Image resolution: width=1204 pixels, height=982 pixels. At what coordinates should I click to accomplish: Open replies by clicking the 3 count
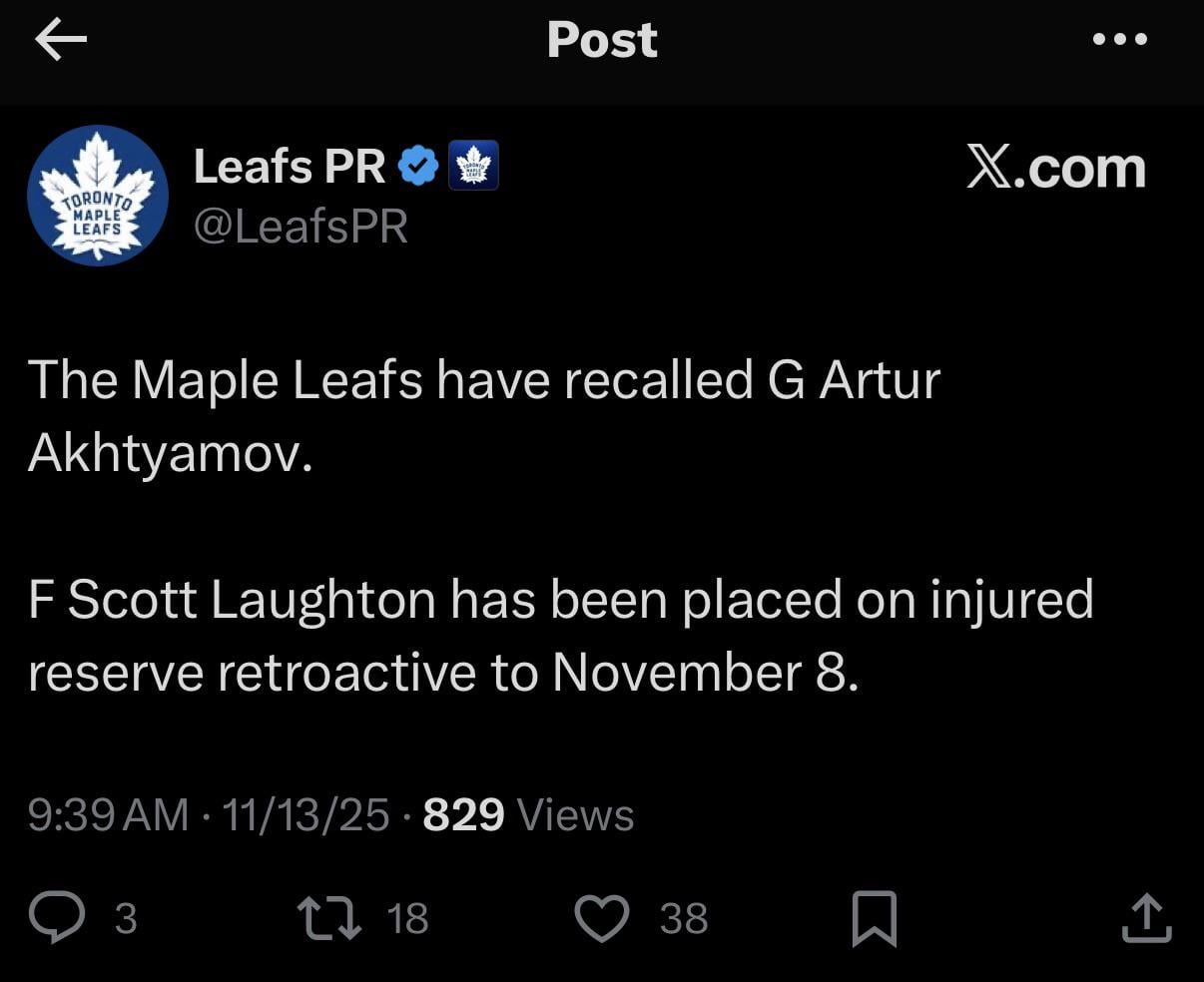tap(126, 918)
